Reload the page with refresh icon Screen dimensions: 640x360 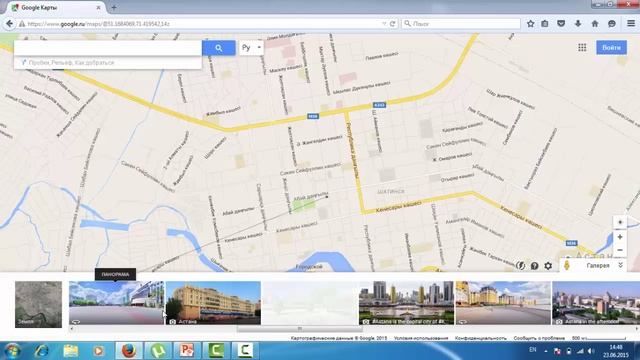tap(392, 24)
